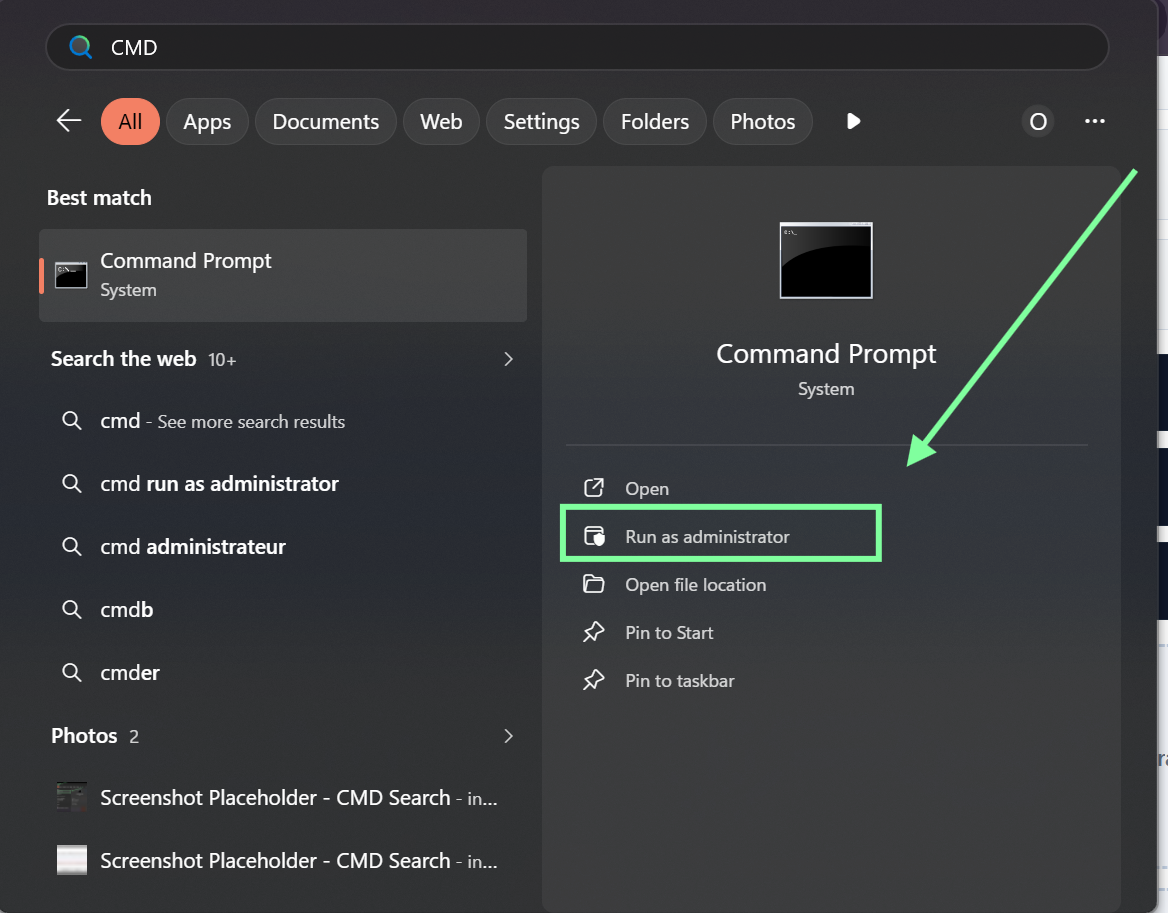The image size is (1168, 913).
Task: Open first Screenshot Placeholder - CMD Search photo (dark thumbnail)
Action: 283,798
